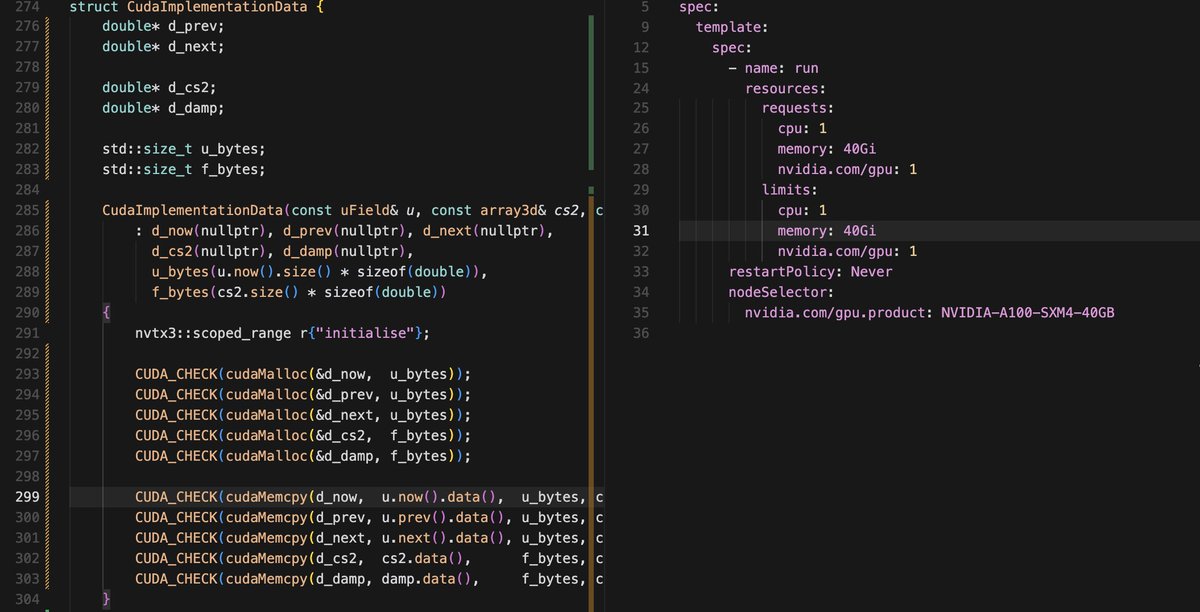Screen dimensions: 1200x612
Task: Click 'memory: 40Gi' under requests on line 27
Action: 827,150
